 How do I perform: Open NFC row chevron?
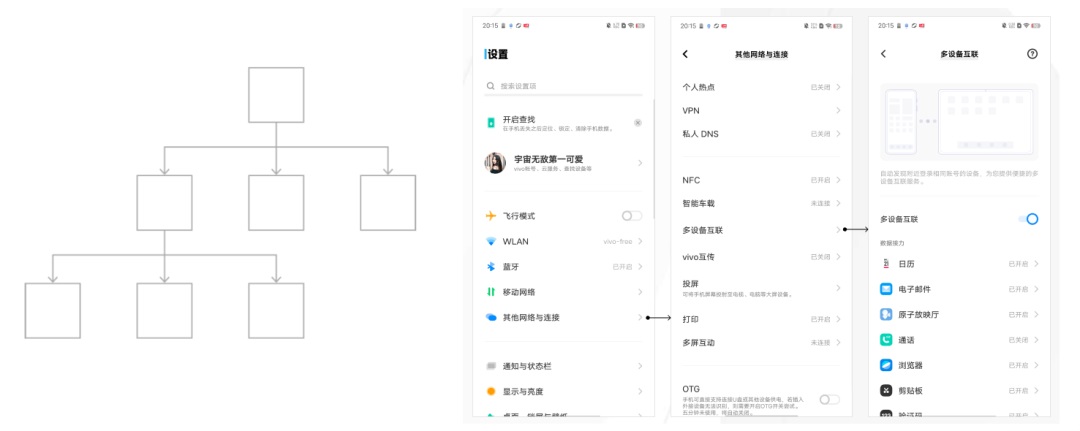(x=838, y=180)
